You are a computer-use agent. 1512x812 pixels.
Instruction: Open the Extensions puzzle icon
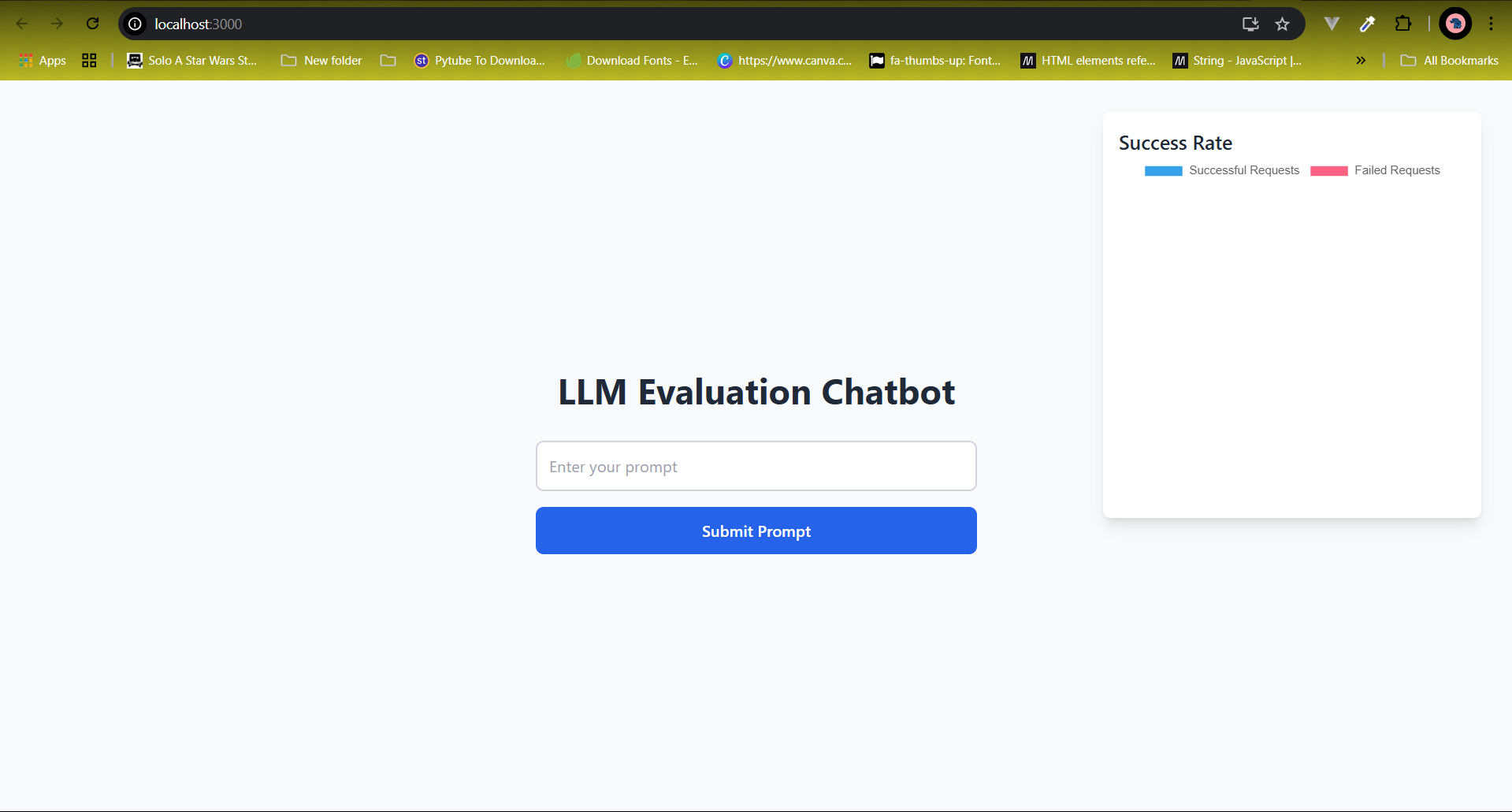[x=1402, y=24]
